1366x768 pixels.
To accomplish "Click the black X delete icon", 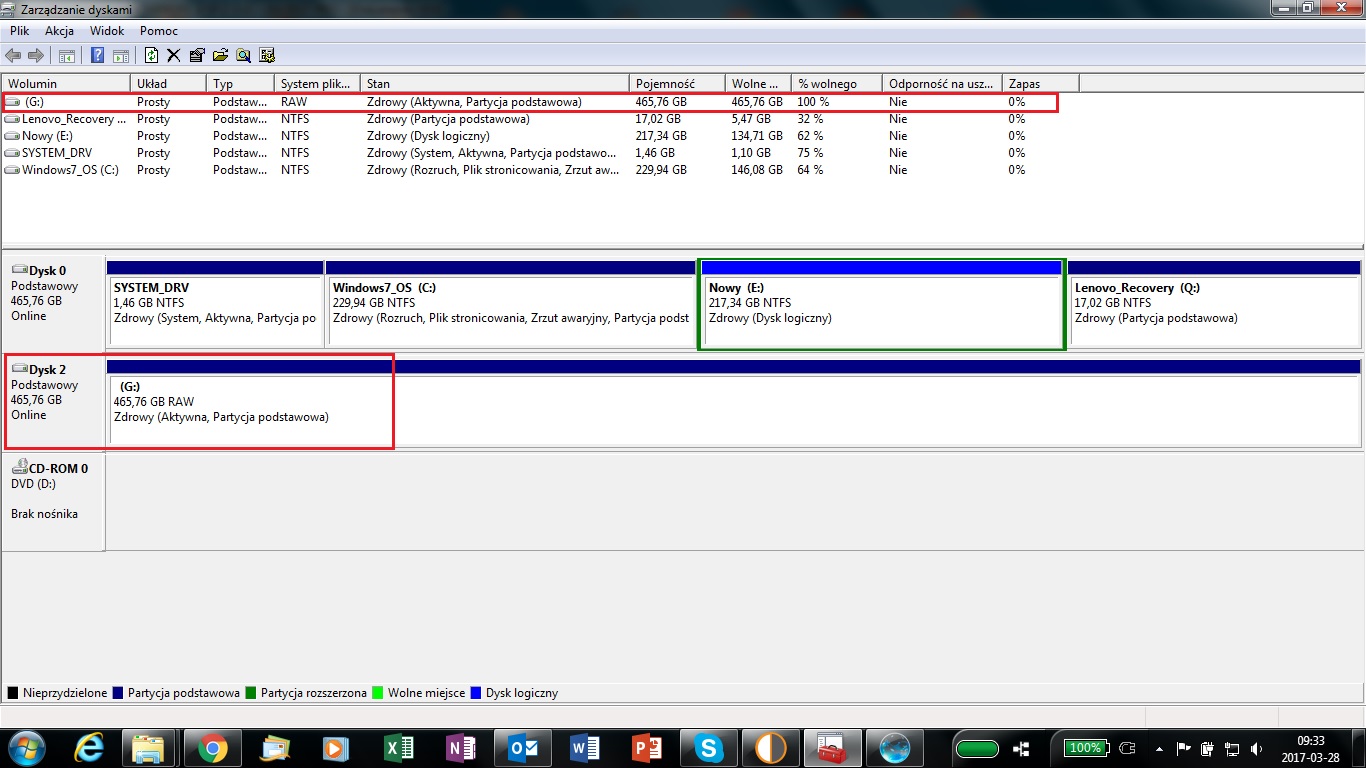I will 174,55.
